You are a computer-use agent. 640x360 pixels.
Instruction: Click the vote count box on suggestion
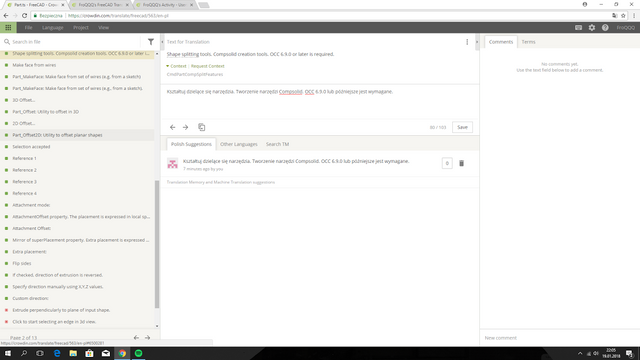(447, 163)
